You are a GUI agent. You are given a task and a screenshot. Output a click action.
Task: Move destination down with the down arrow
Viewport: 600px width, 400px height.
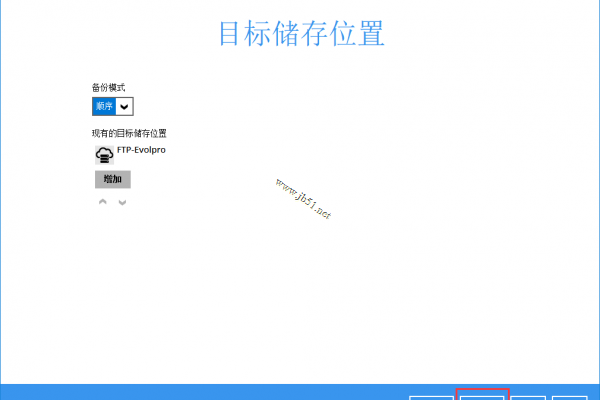(x=122, y=202)
